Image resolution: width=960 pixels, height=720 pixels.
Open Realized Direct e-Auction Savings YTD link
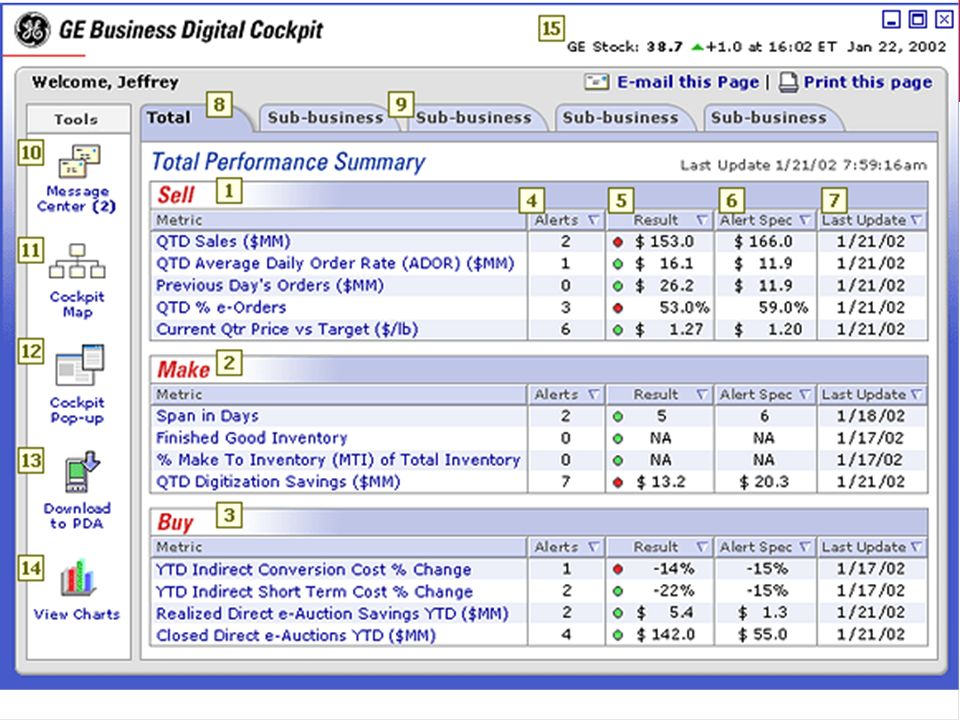(332, 613)
